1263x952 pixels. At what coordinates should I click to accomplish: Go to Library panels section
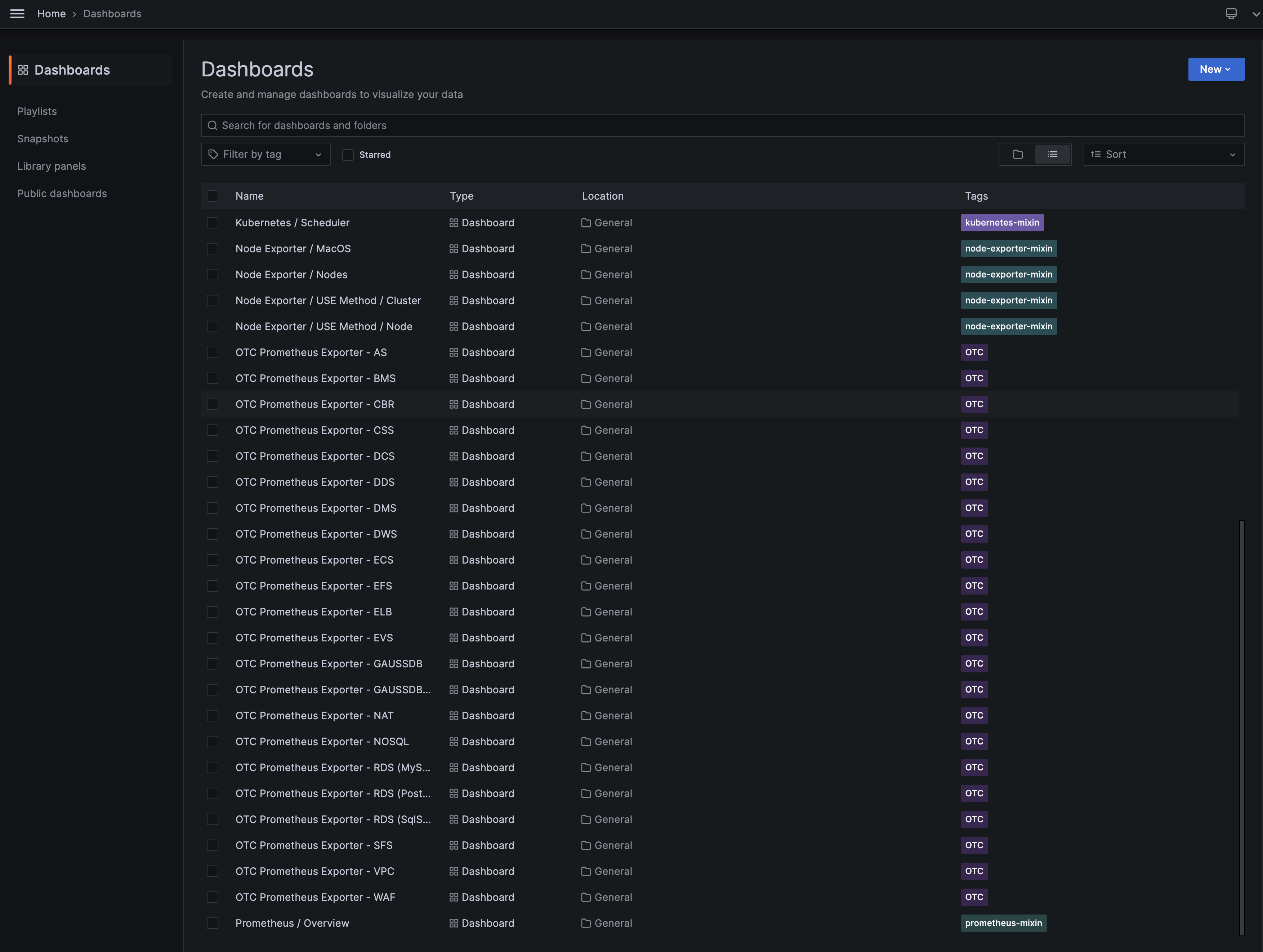point(52,166)
